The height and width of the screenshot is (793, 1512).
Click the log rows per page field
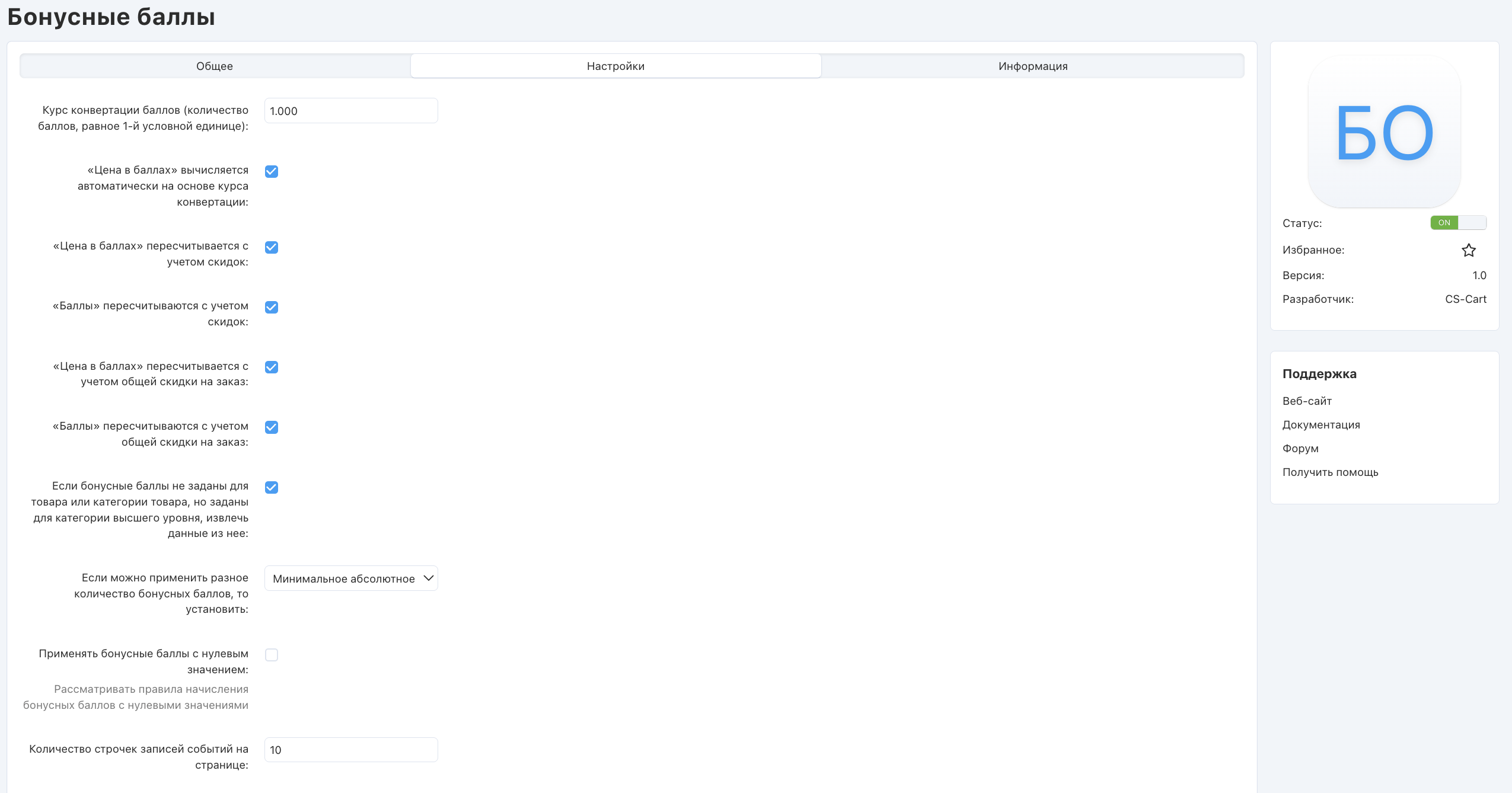coord(351,750)
